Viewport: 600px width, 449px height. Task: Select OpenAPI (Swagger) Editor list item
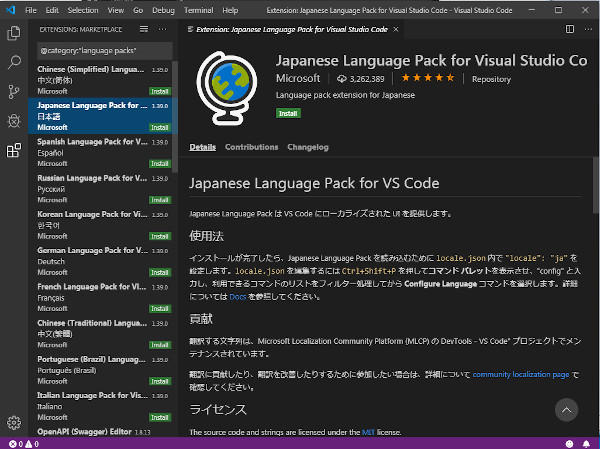point(100,431)
